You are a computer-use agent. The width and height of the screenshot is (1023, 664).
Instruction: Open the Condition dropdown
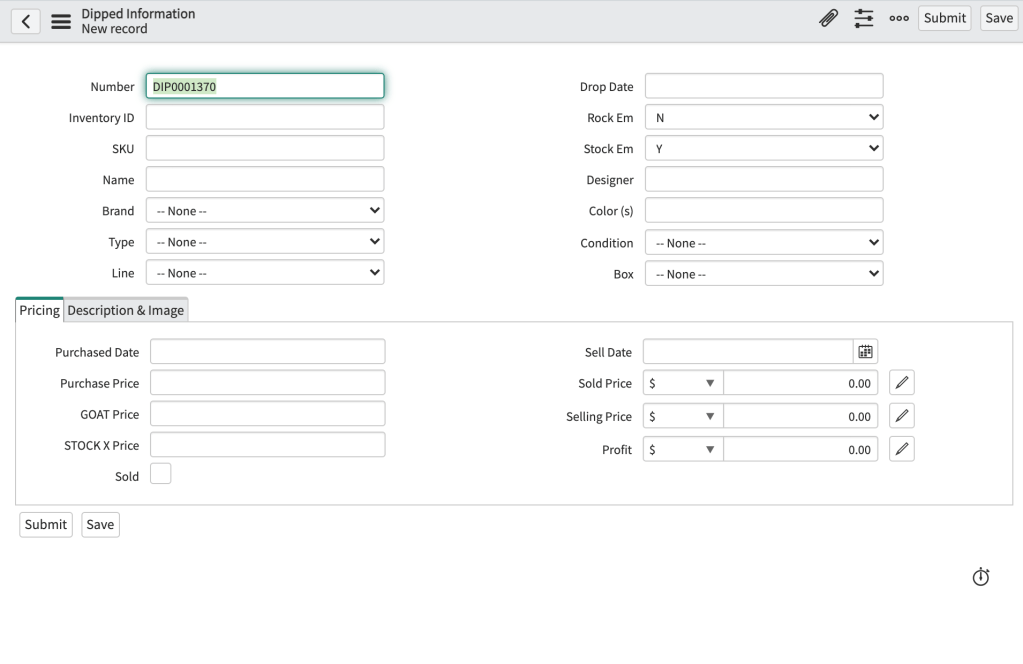coord(764,243)
